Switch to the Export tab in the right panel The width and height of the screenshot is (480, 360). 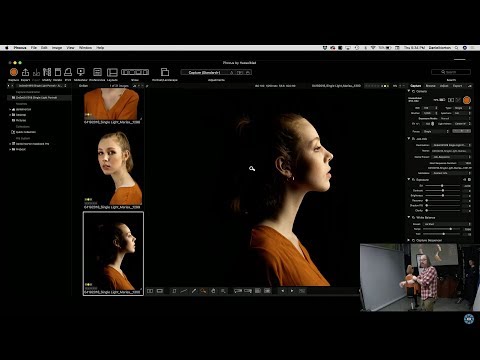pyautogui.click(x=458, y=86)
